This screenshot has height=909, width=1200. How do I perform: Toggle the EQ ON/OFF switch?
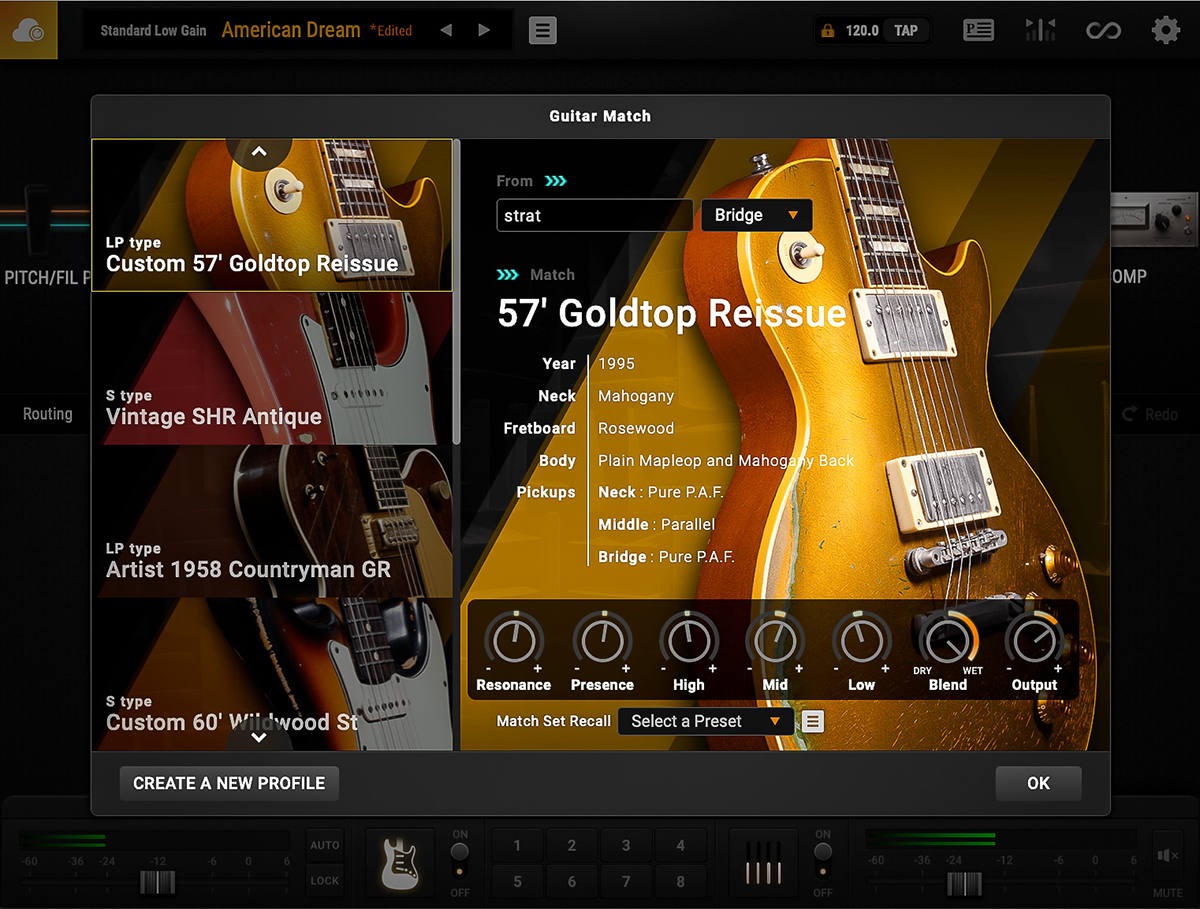823,863
